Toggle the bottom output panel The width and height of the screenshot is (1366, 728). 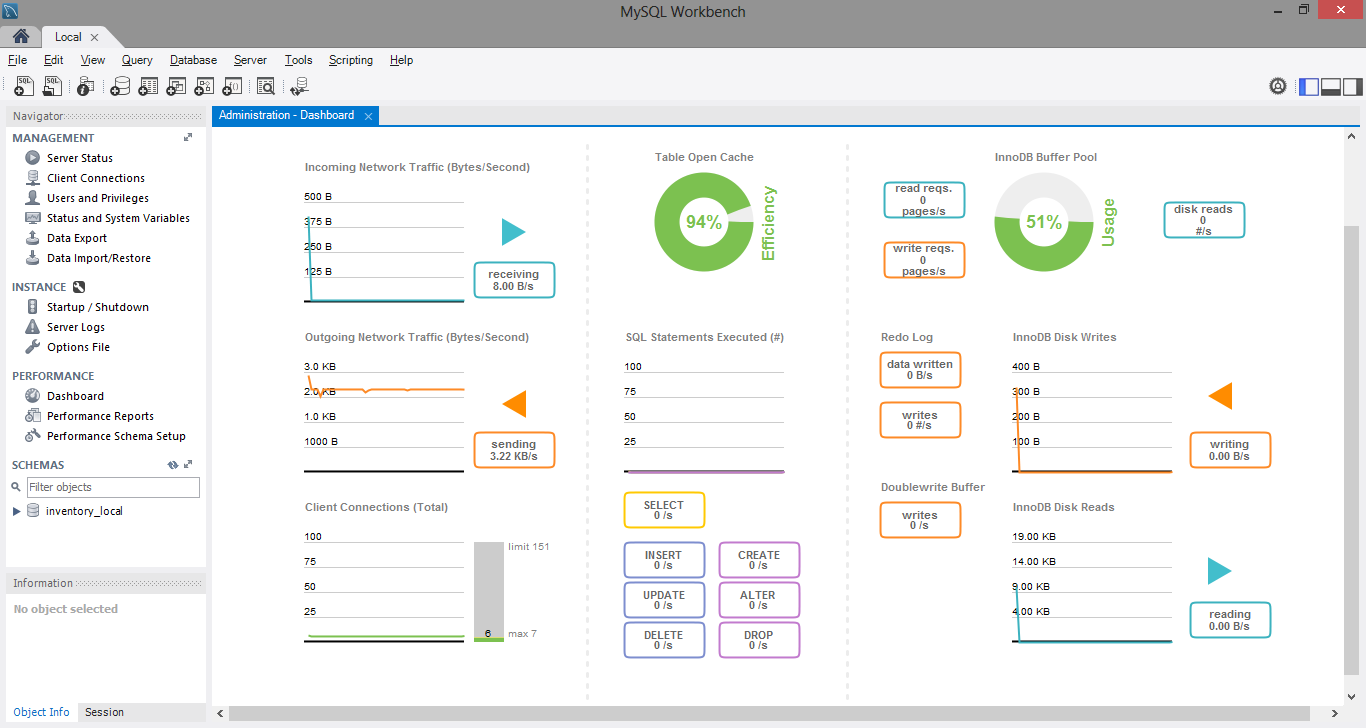(1330, 86)
